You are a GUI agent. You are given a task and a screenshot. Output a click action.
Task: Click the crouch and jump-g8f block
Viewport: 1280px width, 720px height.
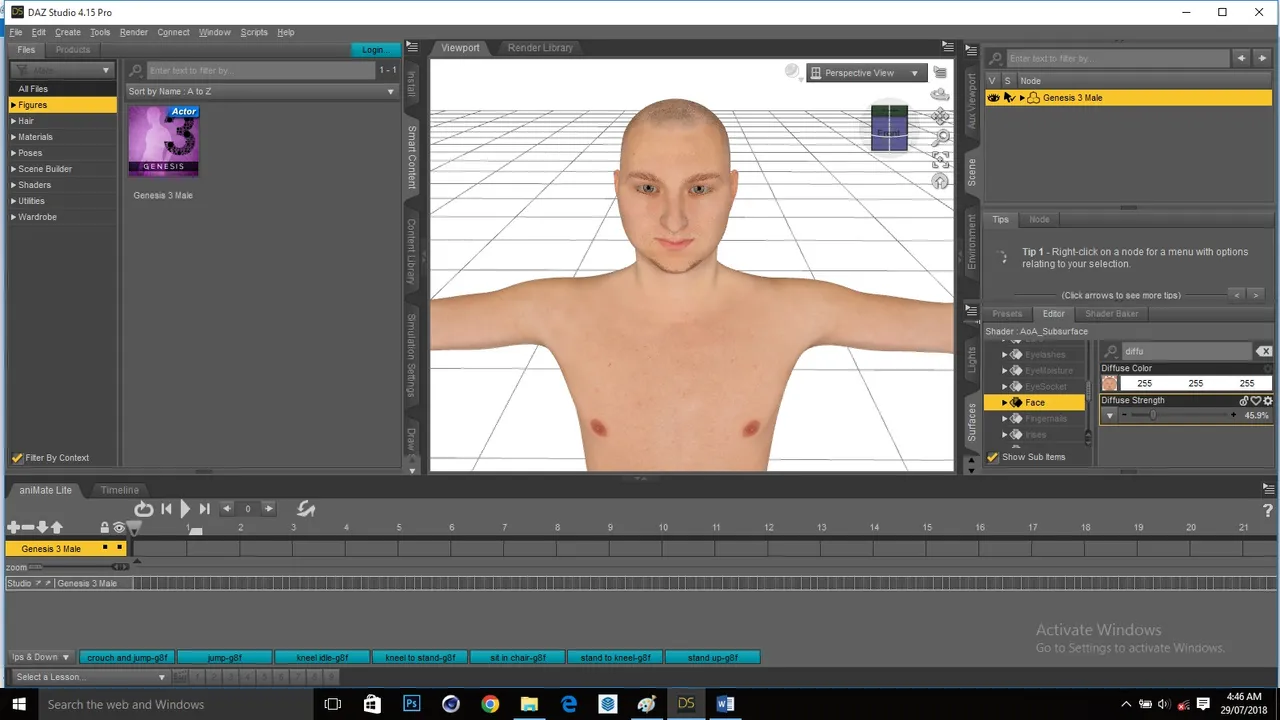click(127, 657)
